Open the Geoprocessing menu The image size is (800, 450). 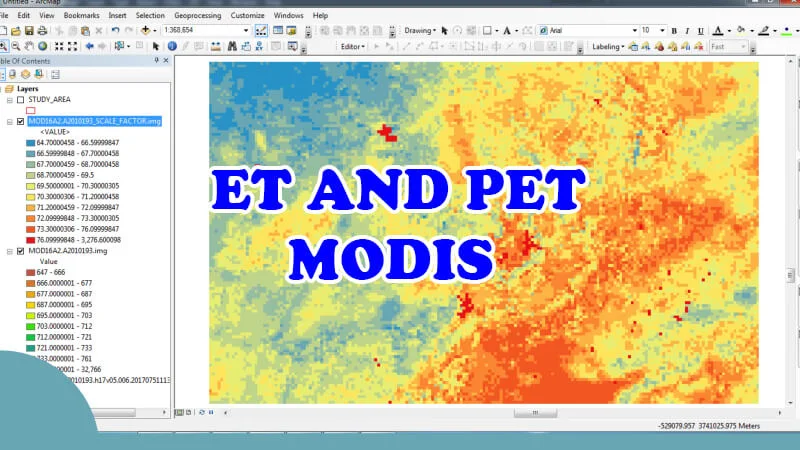(x=198, y=15)
